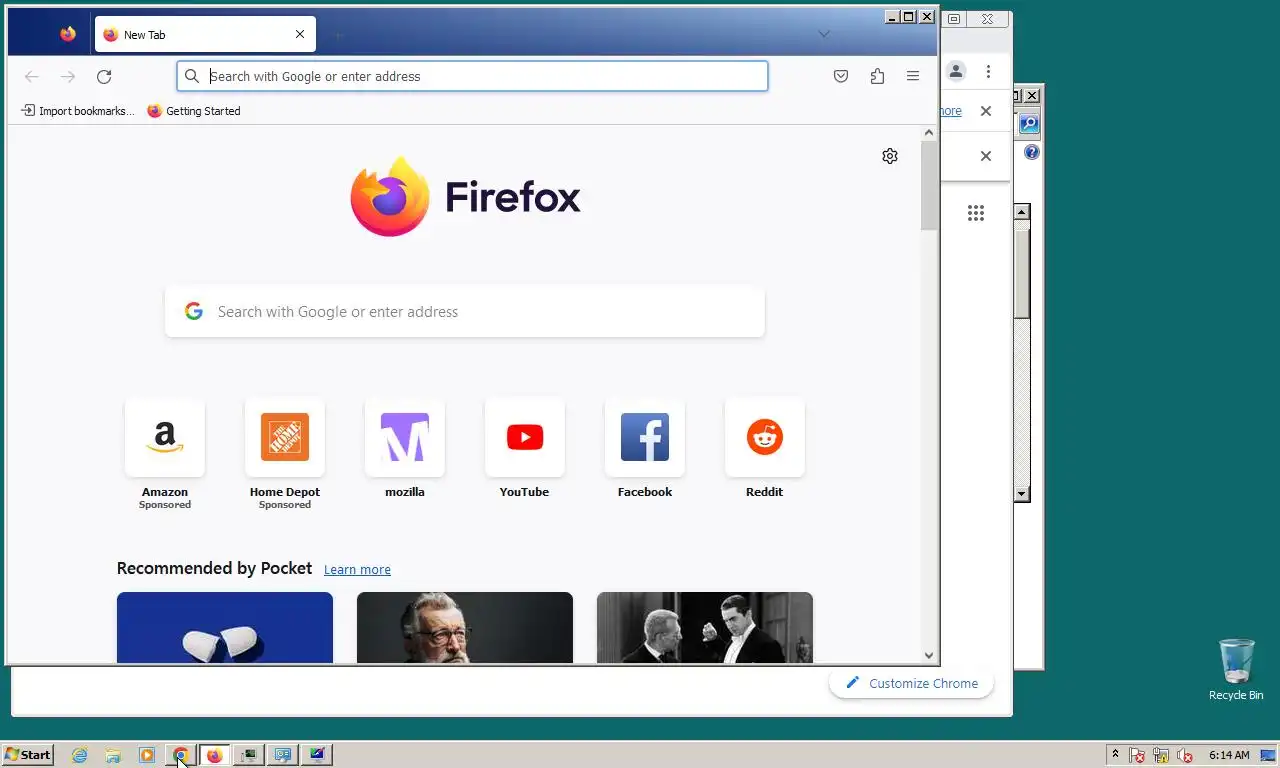The width and height of the screenshot is (1280, 768).
Task: Dismiss the upper Chrome notification bar
Action: pyautogui.click(x=986, y=111)
